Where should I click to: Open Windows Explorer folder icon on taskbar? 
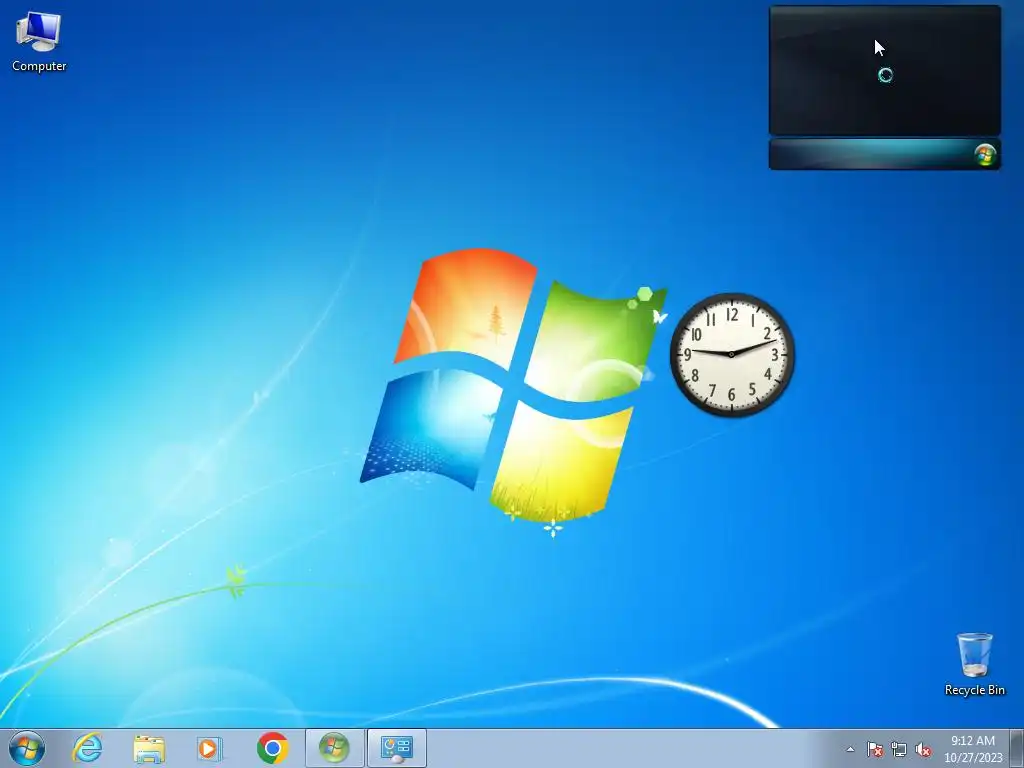[x=149, y=748]
